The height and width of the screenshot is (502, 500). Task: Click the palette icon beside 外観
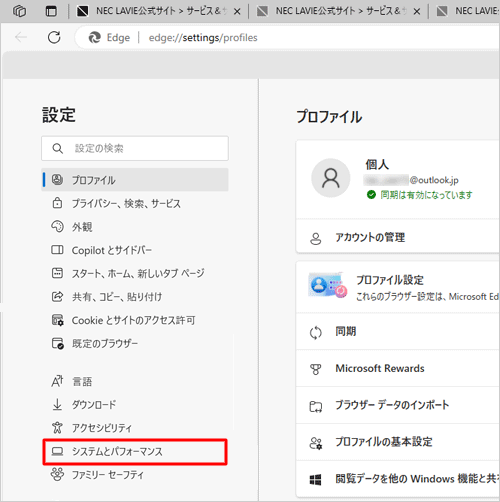tap(57, 226)
